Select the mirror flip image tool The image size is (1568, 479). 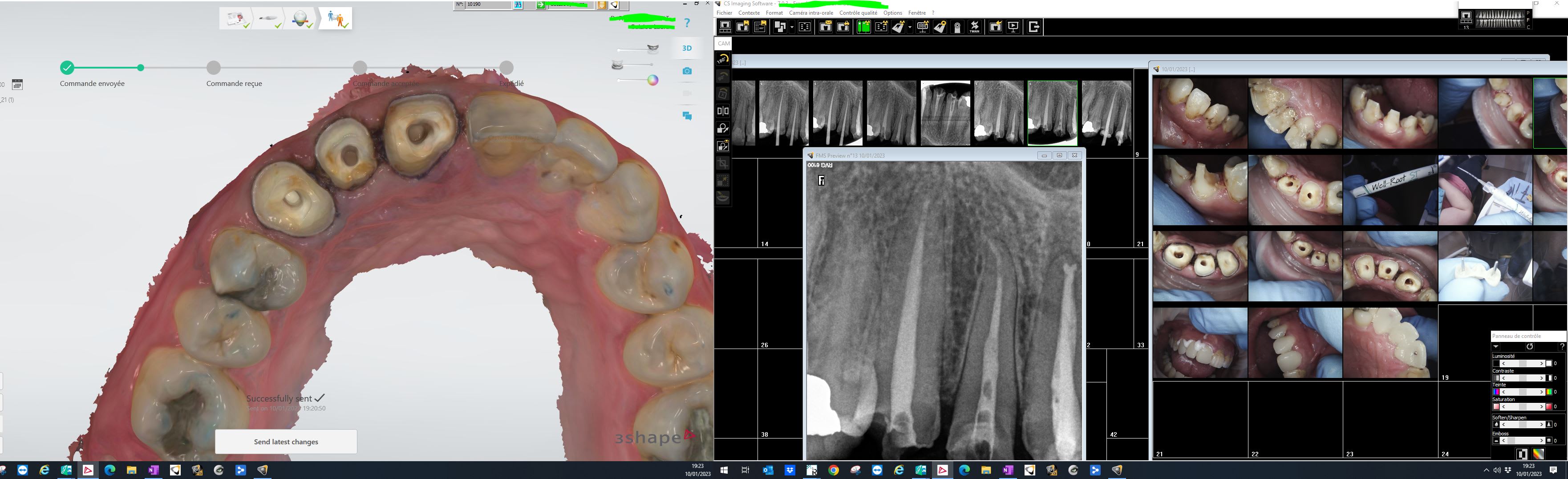point(722,111)
